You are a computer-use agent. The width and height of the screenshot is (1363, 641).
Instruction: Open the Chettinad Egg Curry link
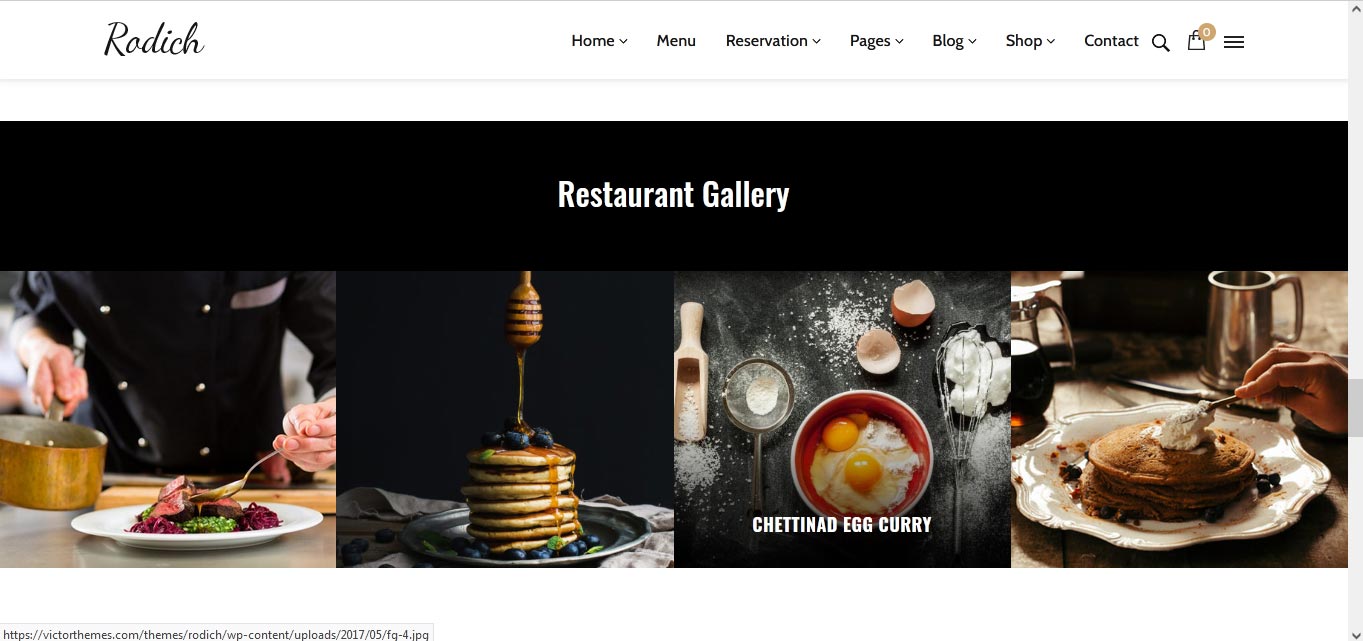pyautogui.click(x=842, y=524)
